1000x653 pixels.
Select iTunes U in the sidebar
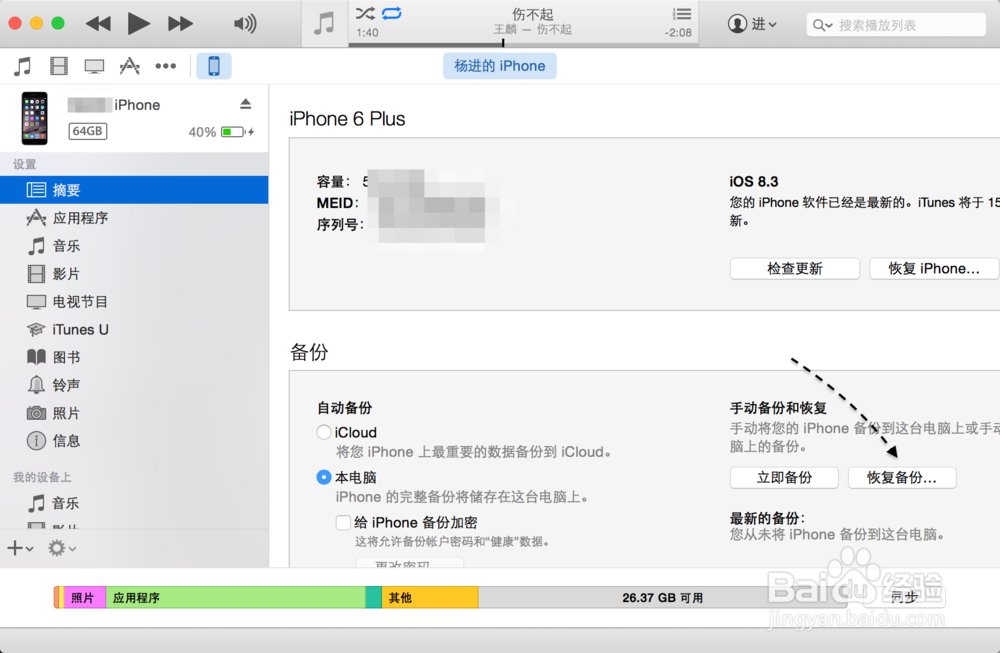point(134,330)
